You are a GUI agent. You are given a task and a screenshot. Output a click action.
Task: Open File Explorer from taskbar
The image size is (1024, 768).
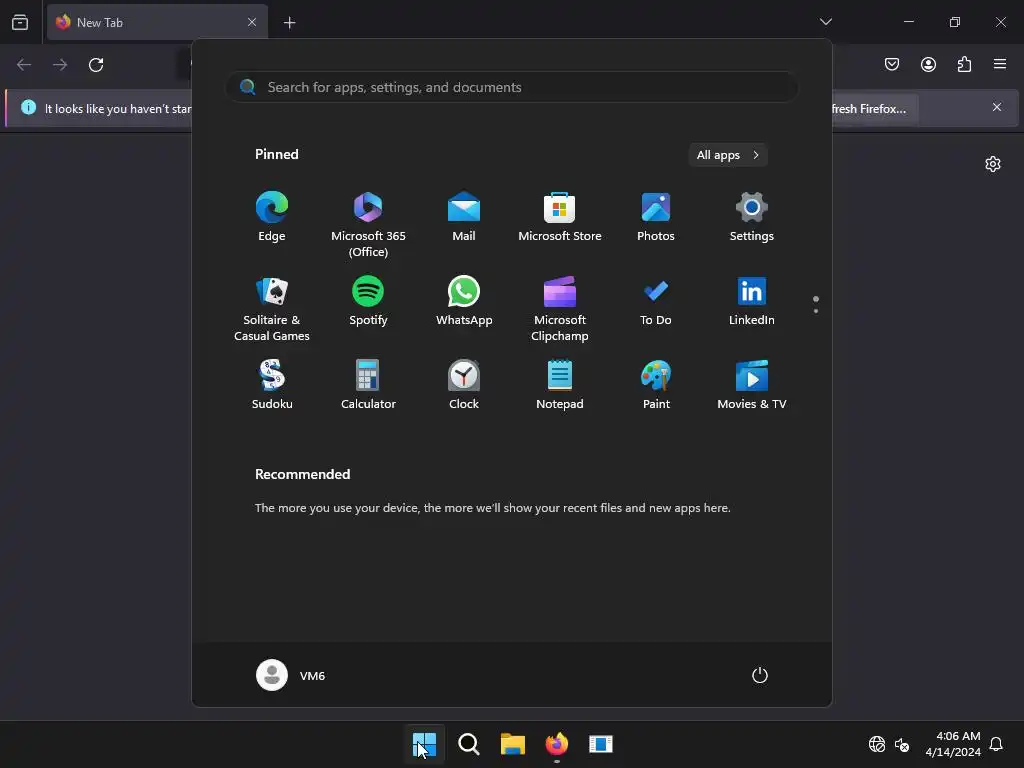point(513,744)
